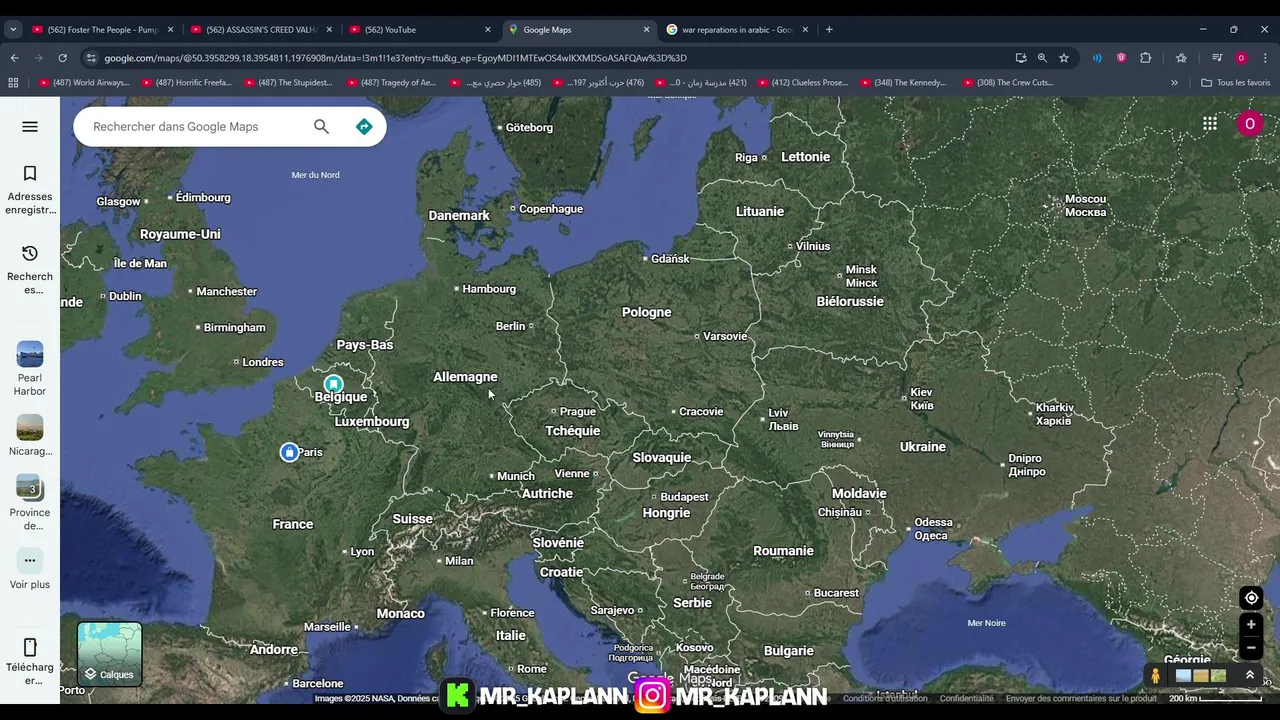The image size is (1280, 720).
Task: Open bookmark Horrific Freefa...
Action: (x=186, y=83)
